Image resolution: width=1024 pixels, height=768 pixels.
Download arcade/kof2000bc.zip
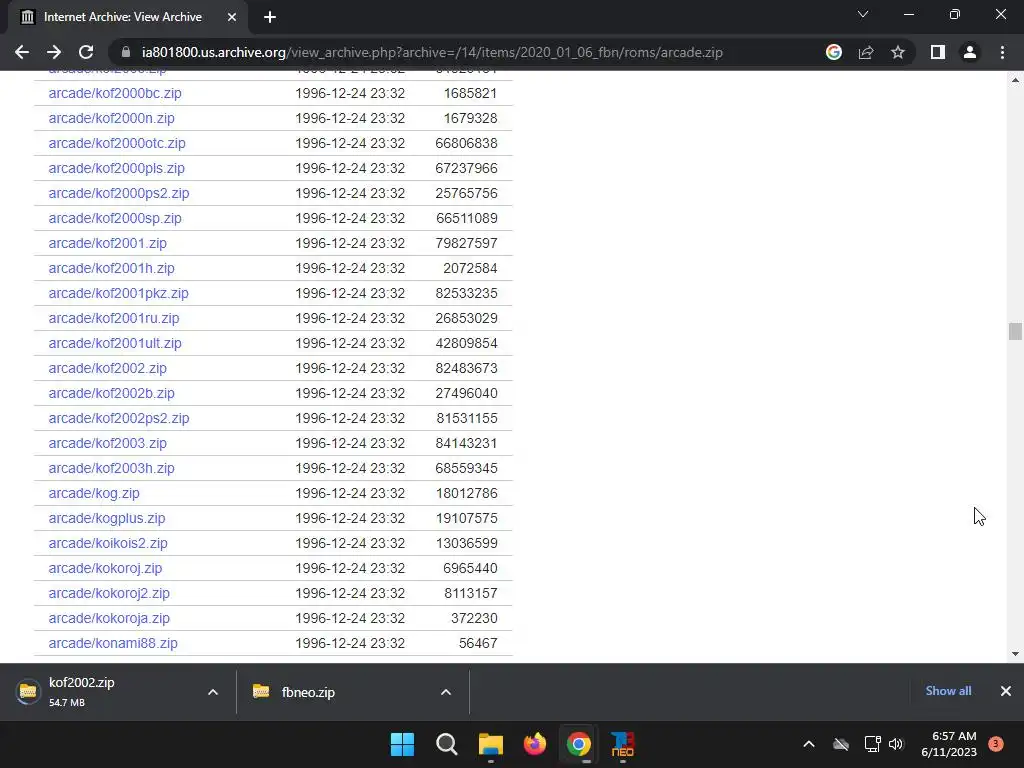[115, 93]
